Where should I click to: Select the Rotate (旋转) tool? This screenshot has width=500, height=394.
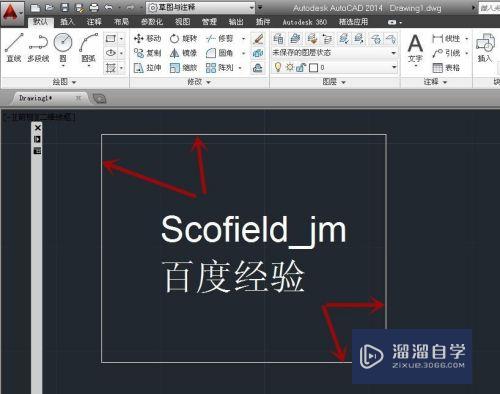coord(183,39)
